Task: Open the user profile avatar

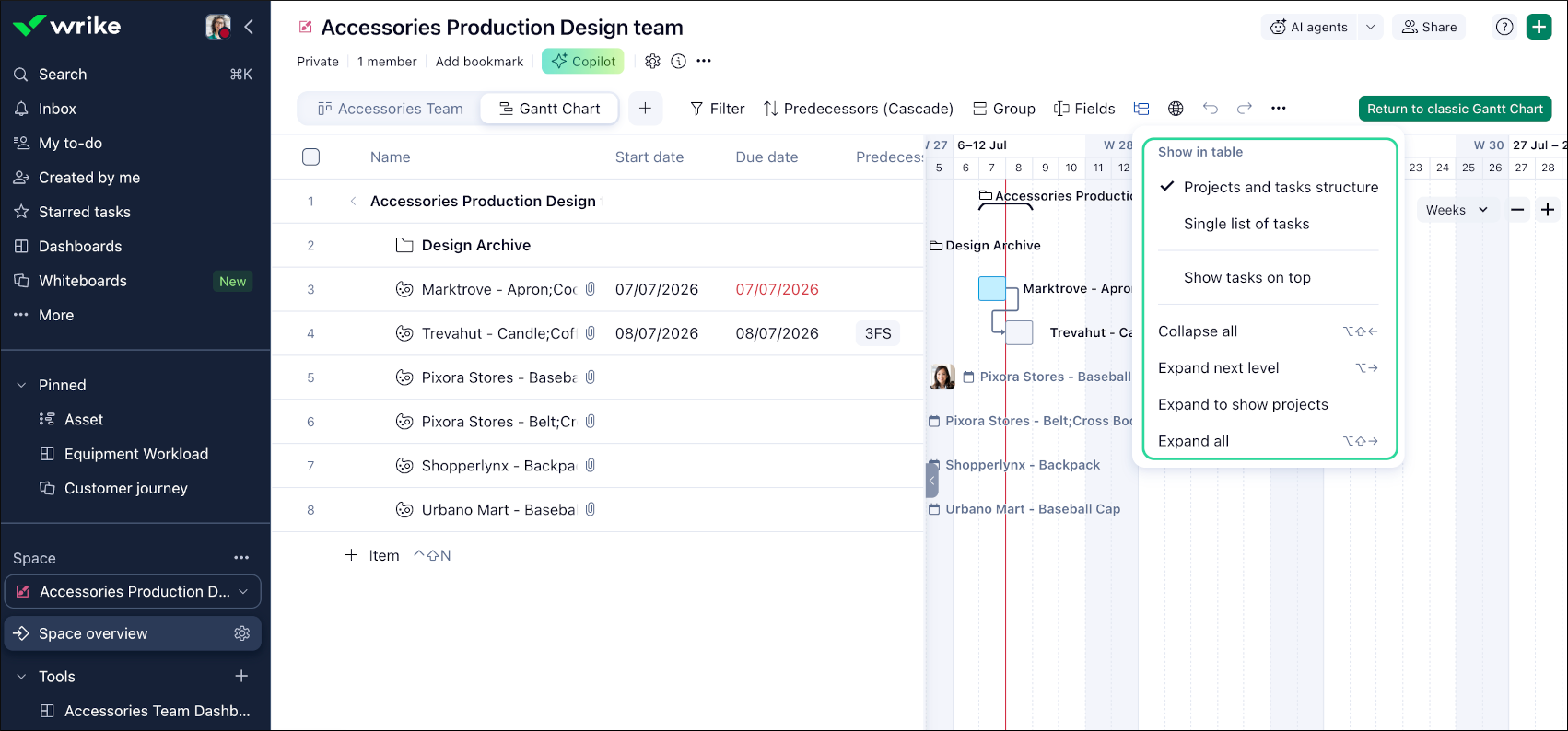Action: (x=218, y=27)
